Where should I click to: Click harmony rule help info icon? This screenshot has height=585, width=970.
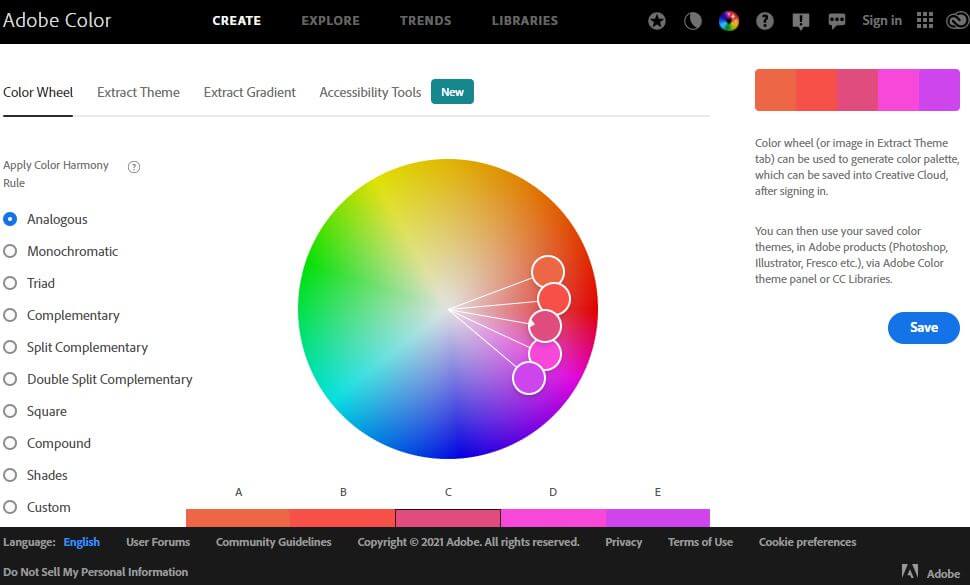[x=134, y=167]
